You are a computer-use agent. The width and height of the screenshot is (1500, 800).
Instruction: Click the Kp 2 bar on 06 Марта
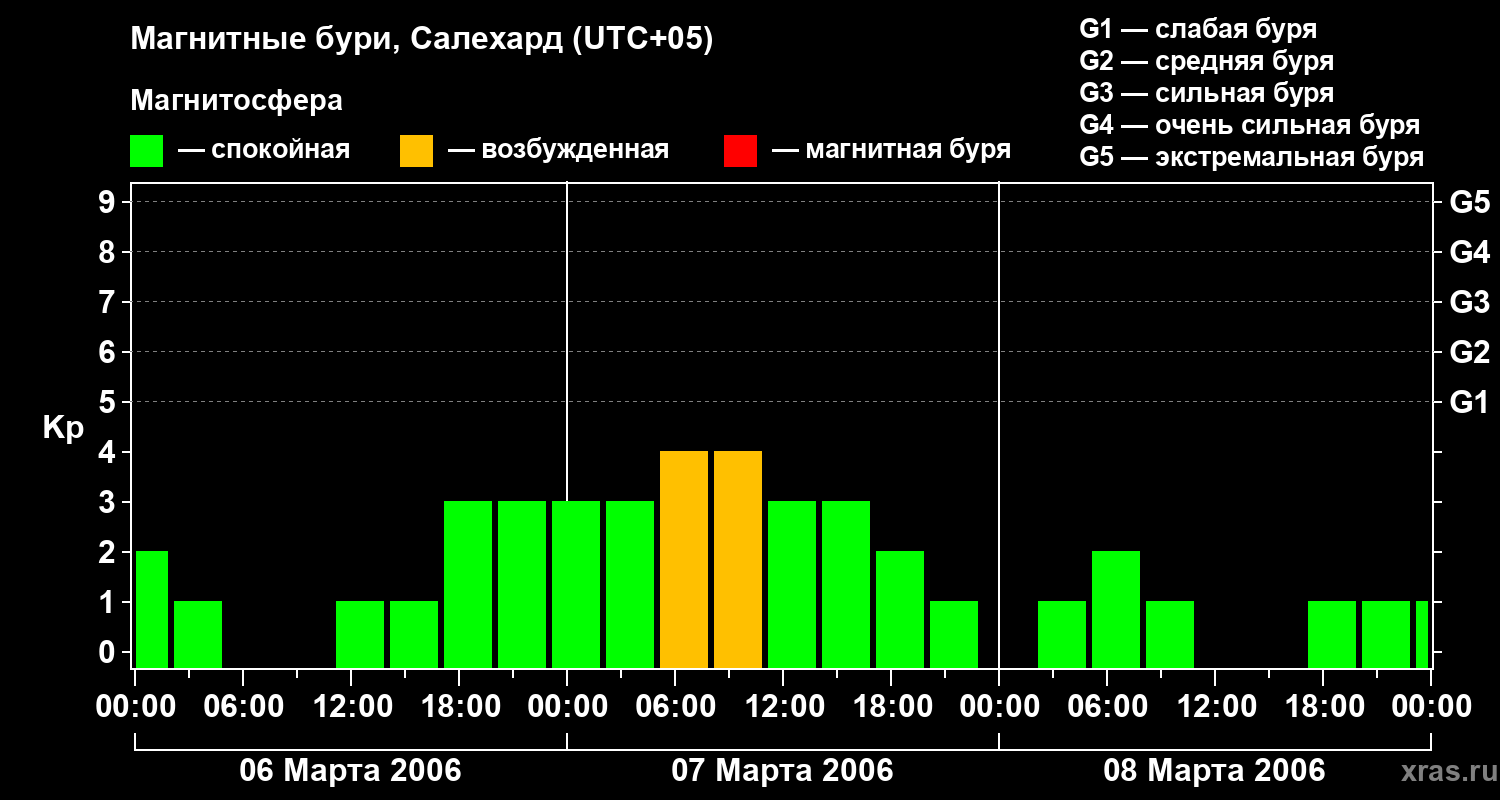152,609
